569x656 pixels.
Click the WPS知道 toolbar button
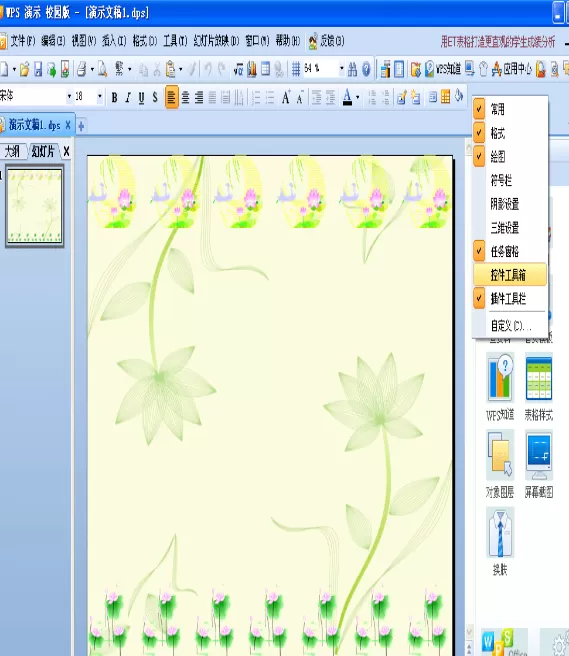coord(442,69)
